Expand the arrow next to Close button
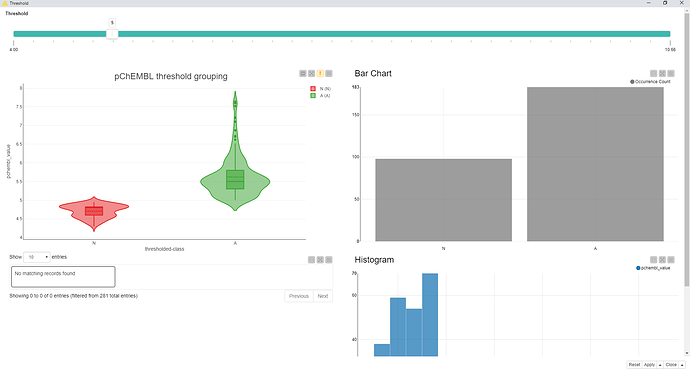Image resolution: width=690 pixels, height=373 pixels. (x=682, y=365)
